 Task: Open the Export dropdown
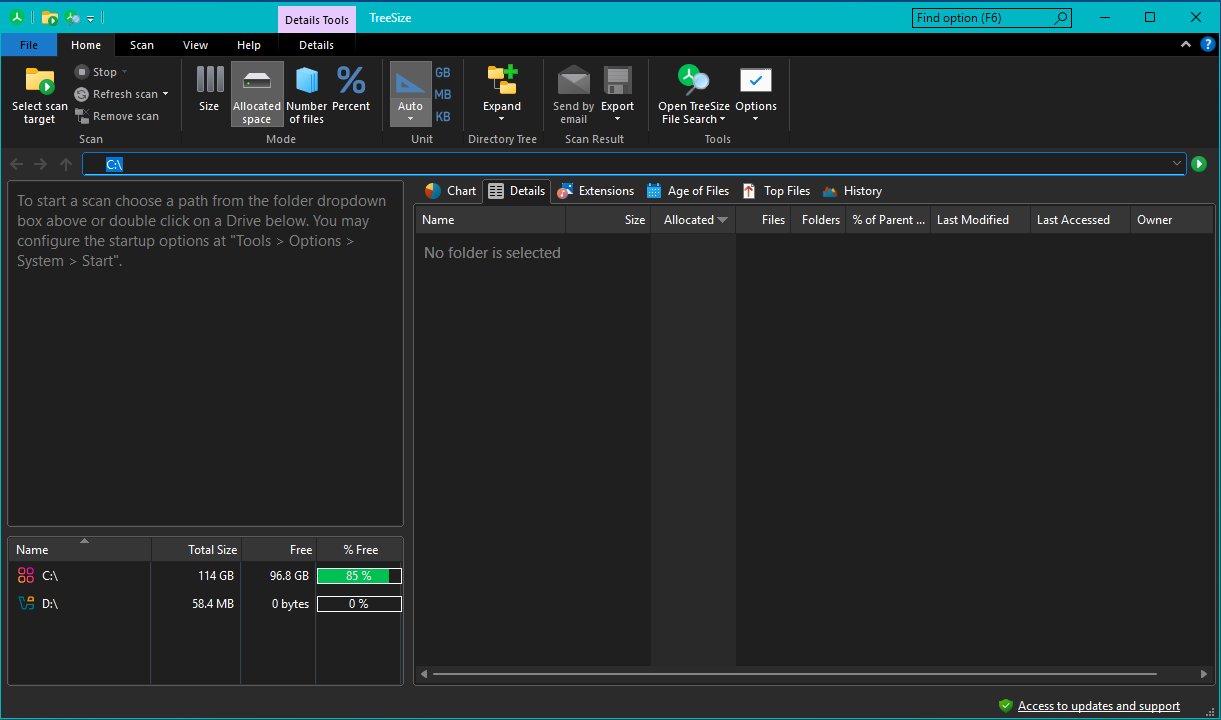617,119
